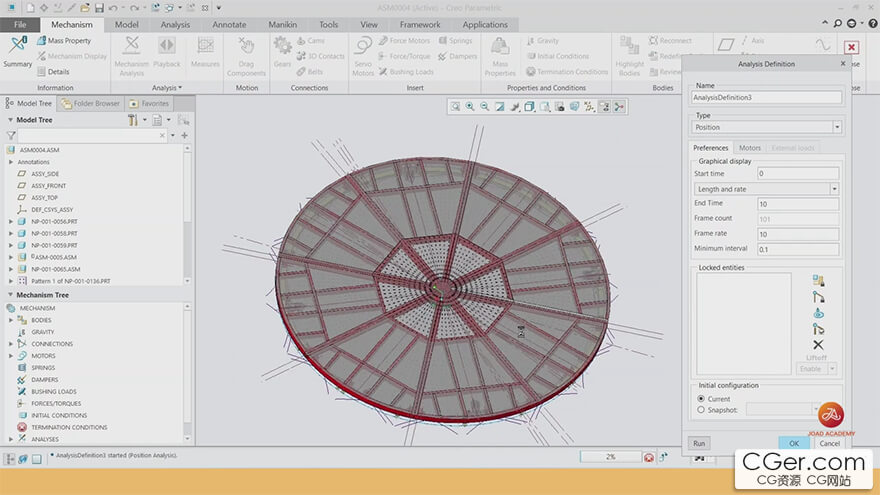Image resolution: width=880 pixels, height=495 pixels.
Task: Click the delete X icon beside Locked entities
Action: click(x=818, y=345)
